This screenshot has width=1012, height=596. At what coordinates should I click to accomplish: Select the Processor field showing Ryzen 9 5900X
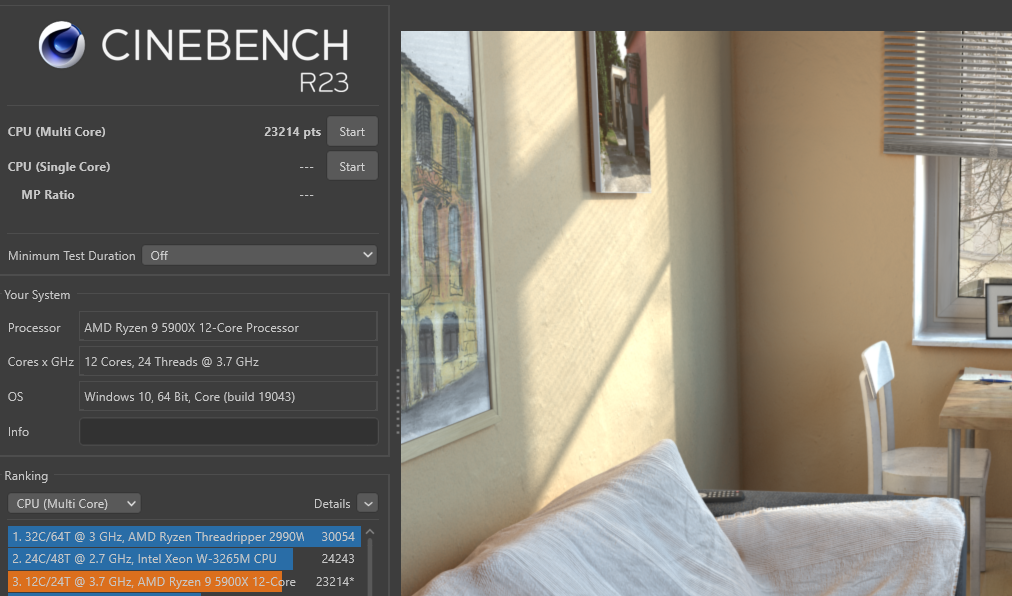click(x=228, y=327)
